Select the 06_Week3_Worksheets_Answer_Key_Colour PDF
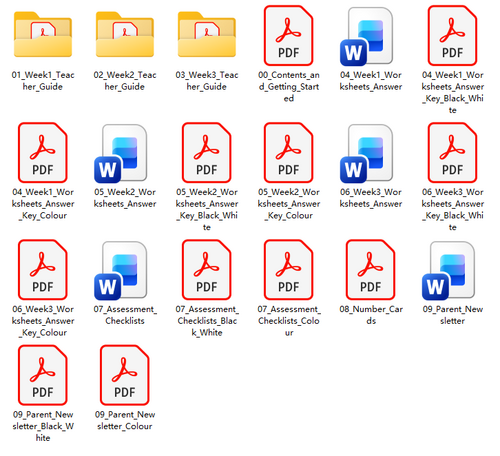 tap(43, 270)
